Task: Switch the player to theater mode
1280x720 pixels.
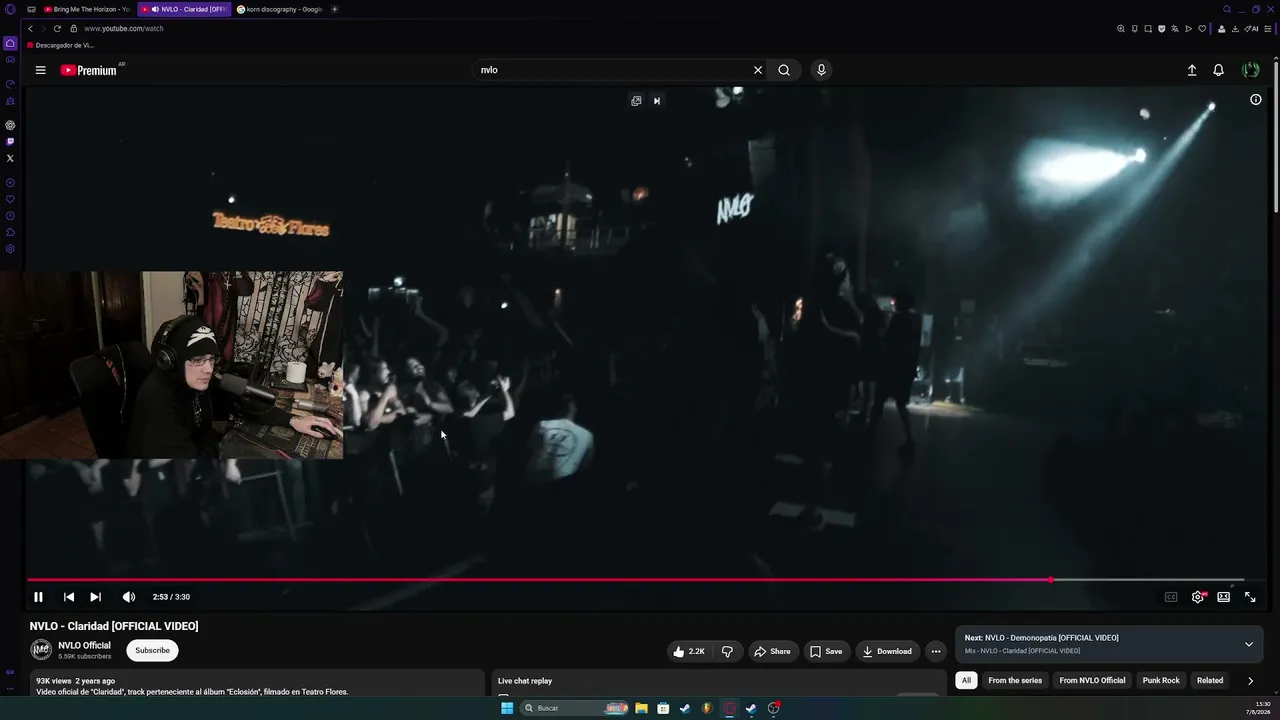Action: pos(1223,597)
